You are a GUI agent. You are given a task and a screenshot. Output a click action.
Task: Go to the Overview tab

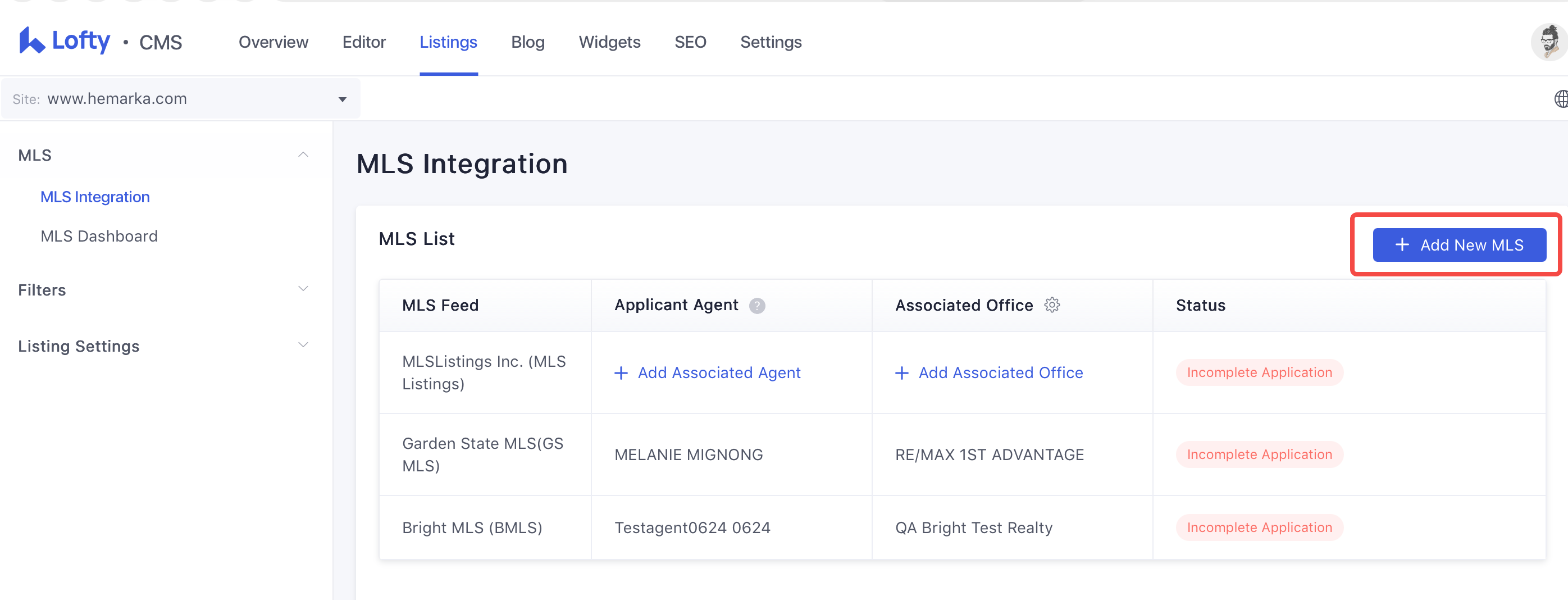pyautogui.click(x=274, y=42)
